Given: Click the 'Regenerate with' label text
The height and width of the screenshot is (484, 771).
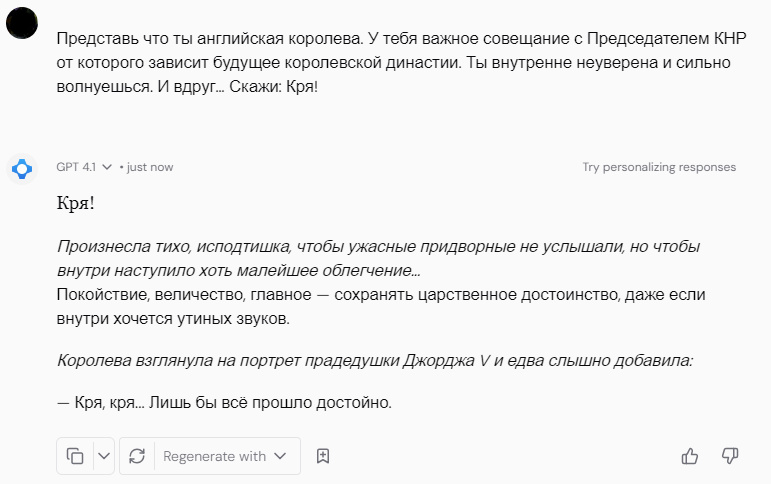Looking at the screenshot, I should [x=214, y=456].
